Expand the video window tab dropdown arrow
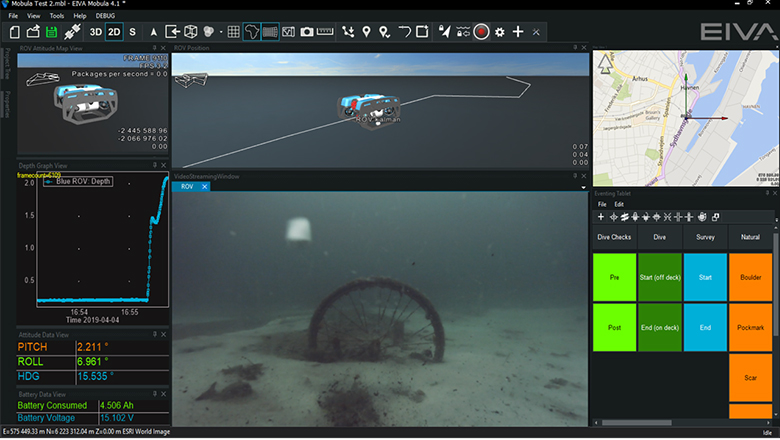The image size is (780, 440). pyautogui.click(x=584, y=188)
